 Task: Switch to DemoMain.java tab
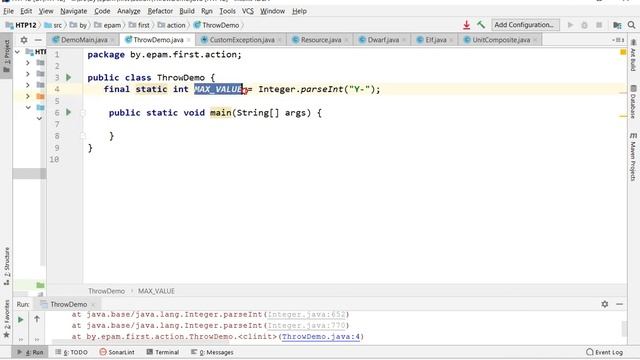tap(84, 40)
